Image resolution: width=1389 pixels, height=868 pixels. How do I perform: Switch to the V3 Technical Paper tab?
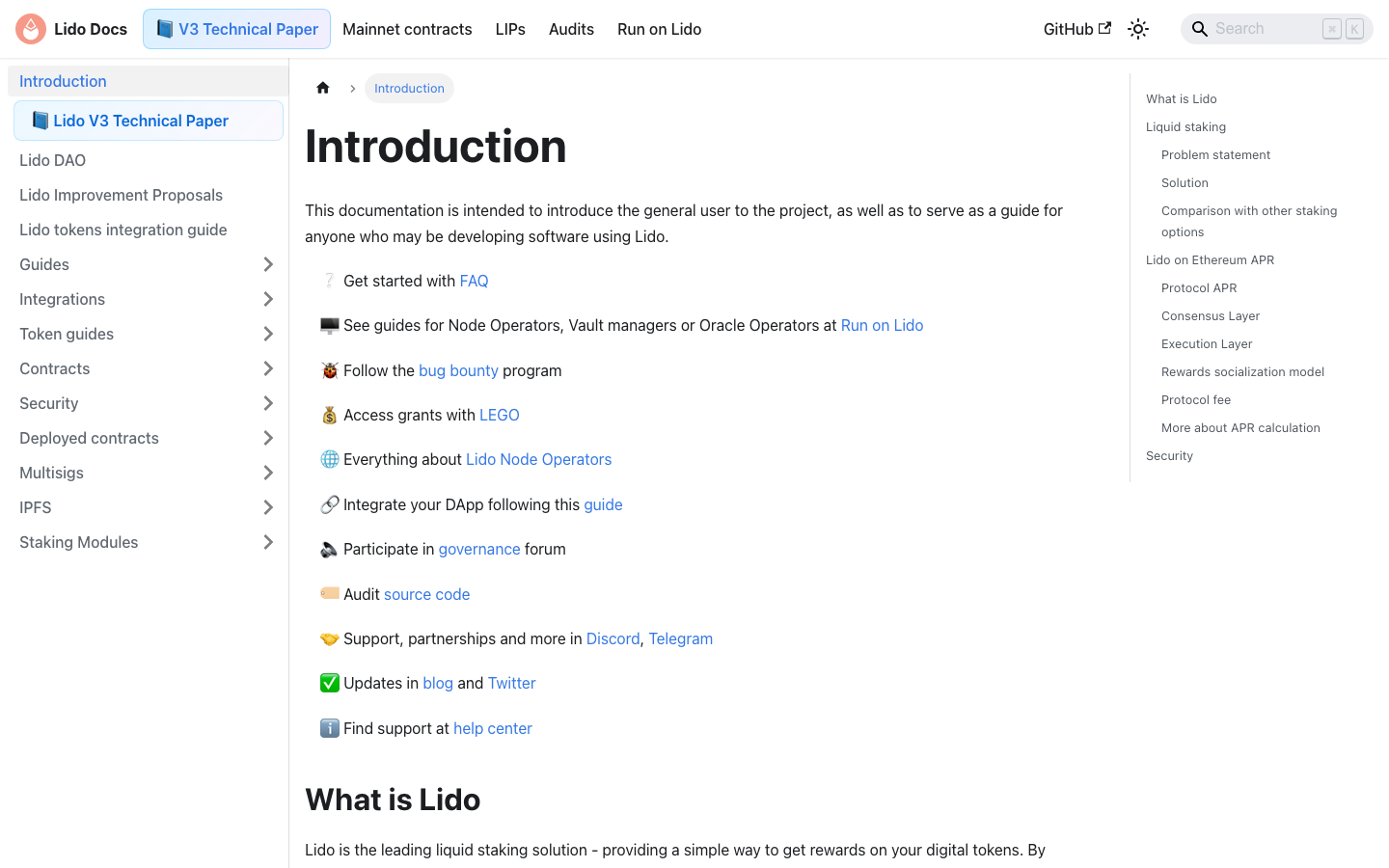coord(236,29)
